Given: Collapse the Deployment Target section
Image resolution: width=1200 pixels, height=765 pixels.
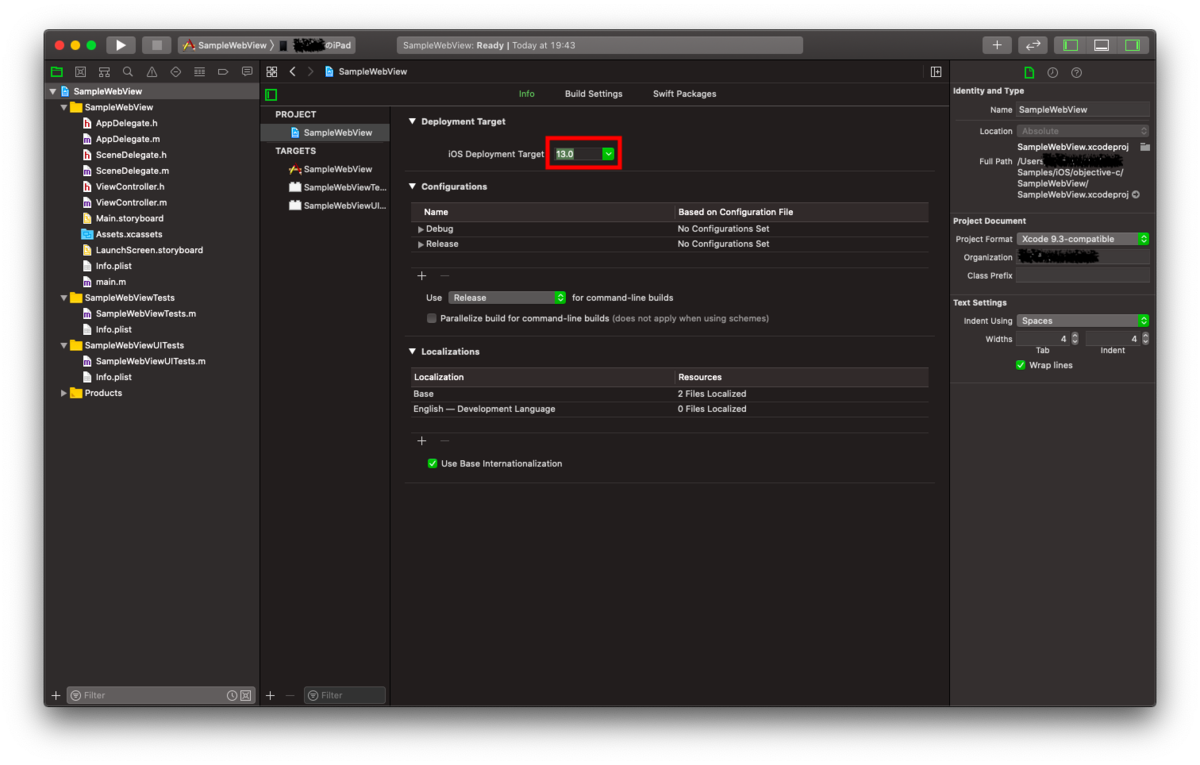Looking at the screenshot, I should click(412, 121).
